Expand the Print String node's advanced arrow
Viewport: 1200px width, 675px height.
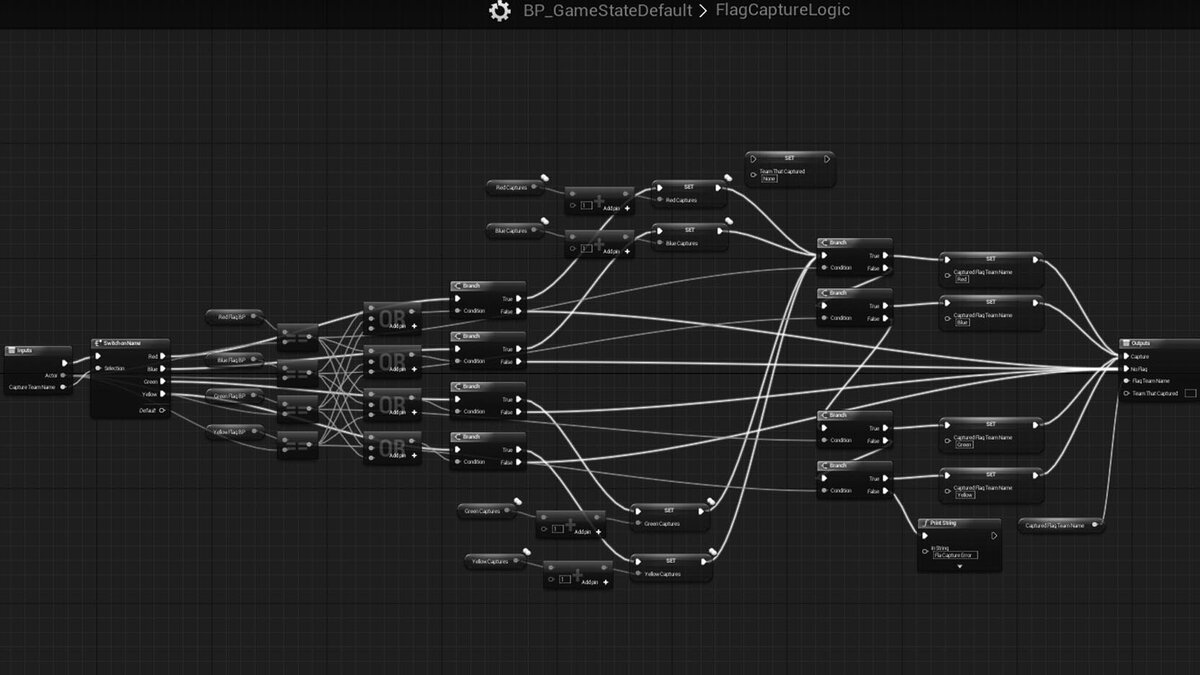pyautogui.click(x=959, y=566)
